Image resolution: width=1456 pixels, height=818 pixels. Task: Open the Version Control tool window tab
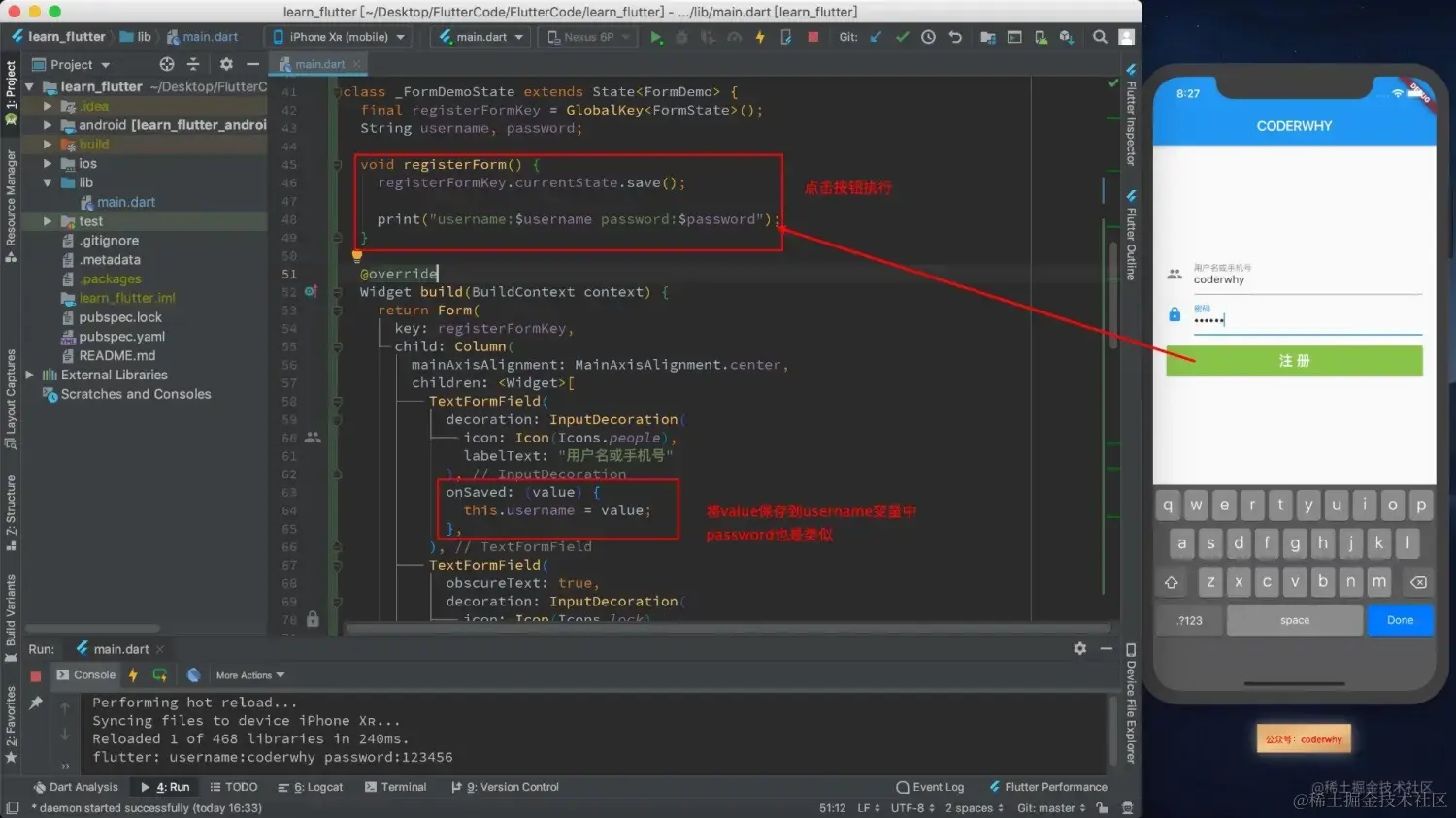505,787
